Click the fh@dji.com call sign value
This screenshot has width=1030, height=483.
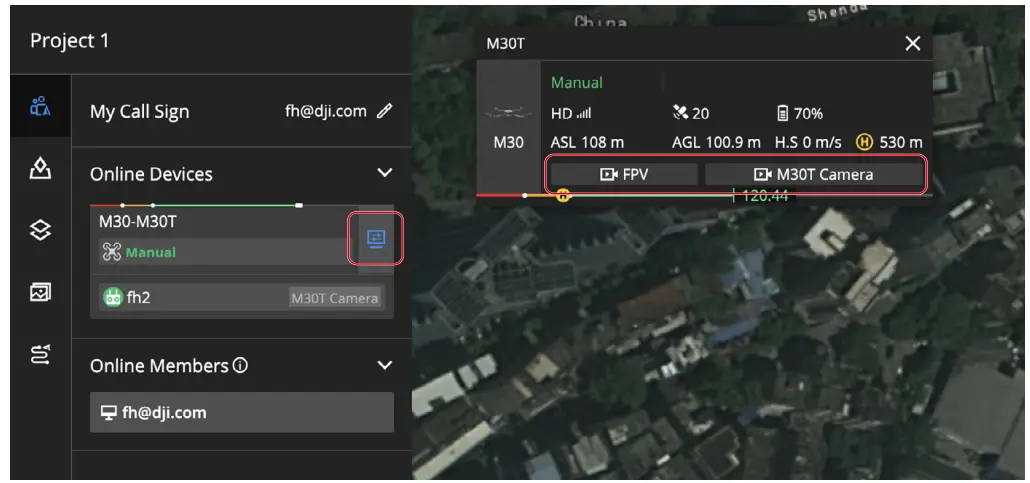(326, 111)
